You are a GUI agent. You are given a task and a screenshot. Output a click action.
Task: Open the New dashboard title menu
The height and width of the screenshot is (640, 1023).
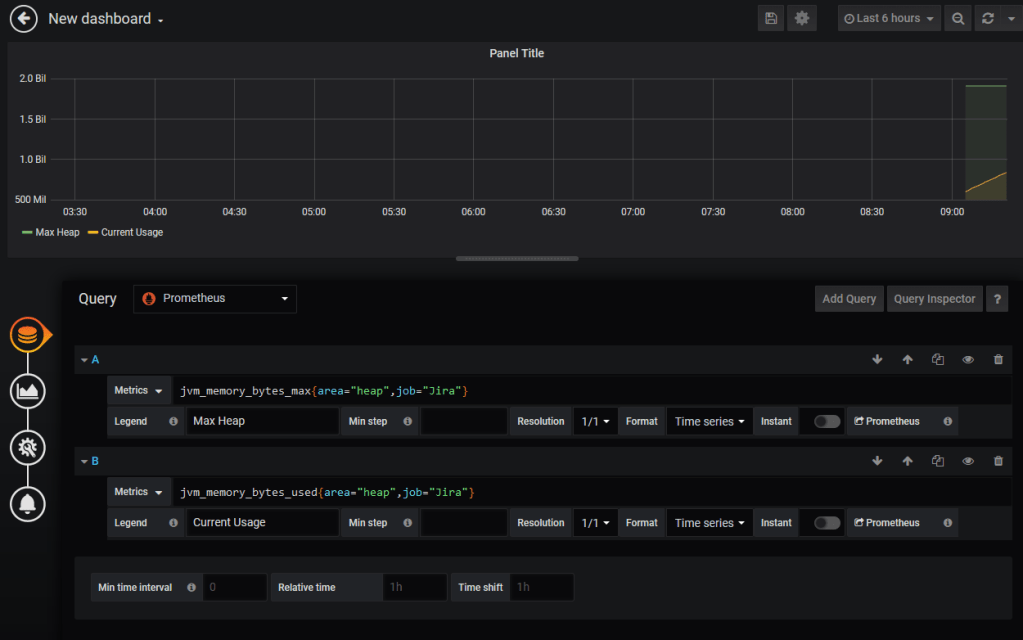(x=106, y=19)
